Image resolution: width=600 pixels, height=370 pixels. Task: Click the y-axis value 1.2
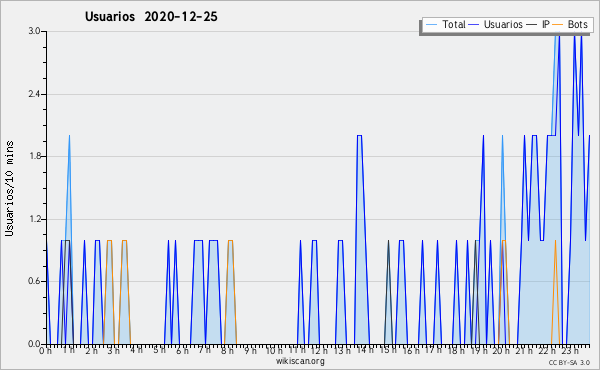(x=34, y=219)
